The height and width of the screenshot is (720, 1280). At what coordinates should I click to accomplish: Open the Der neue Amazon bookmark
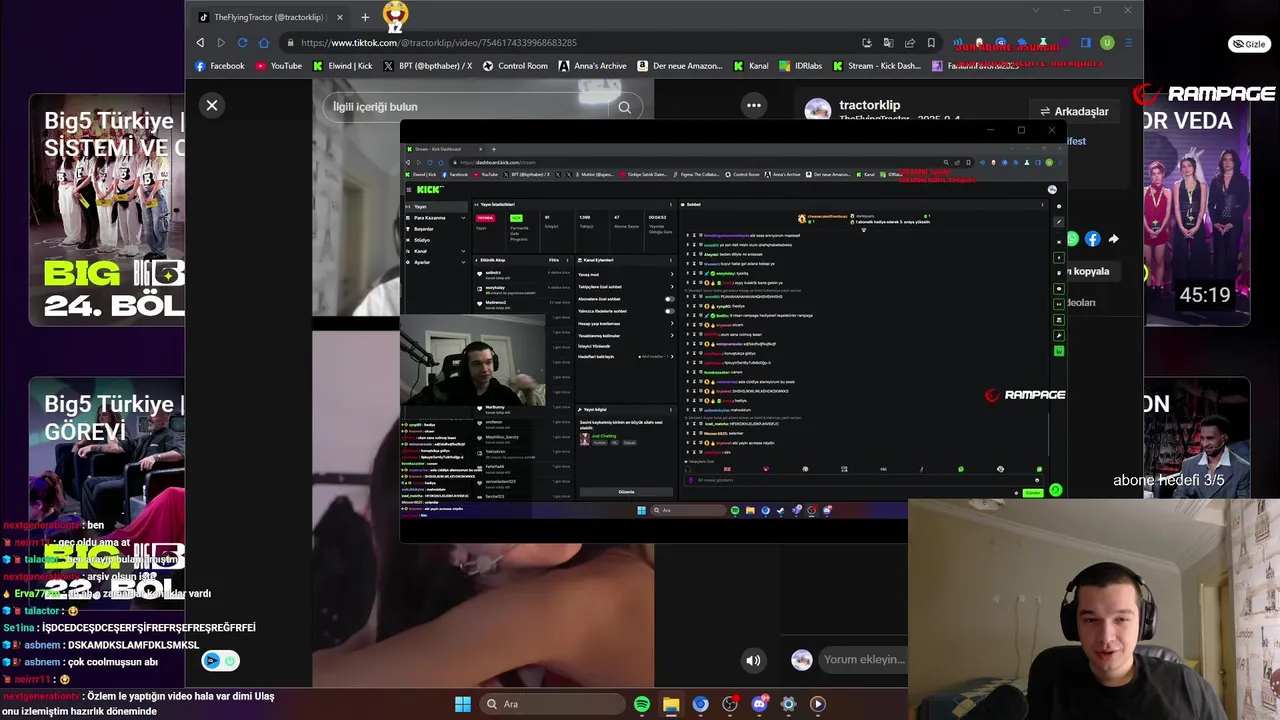pos(680,66)
